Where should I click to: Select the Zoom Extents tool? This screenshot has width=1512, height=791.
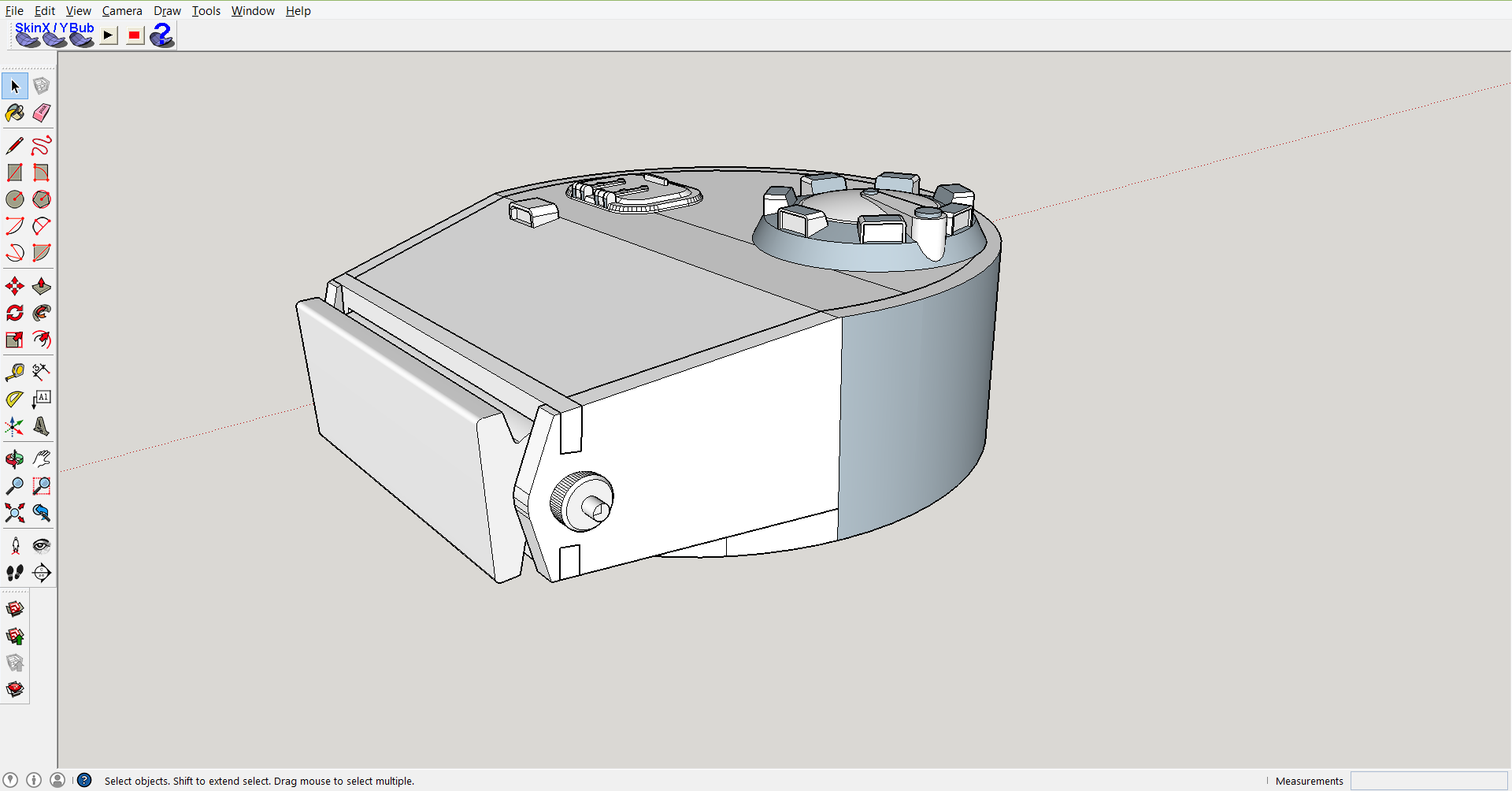tap(15, 513)
